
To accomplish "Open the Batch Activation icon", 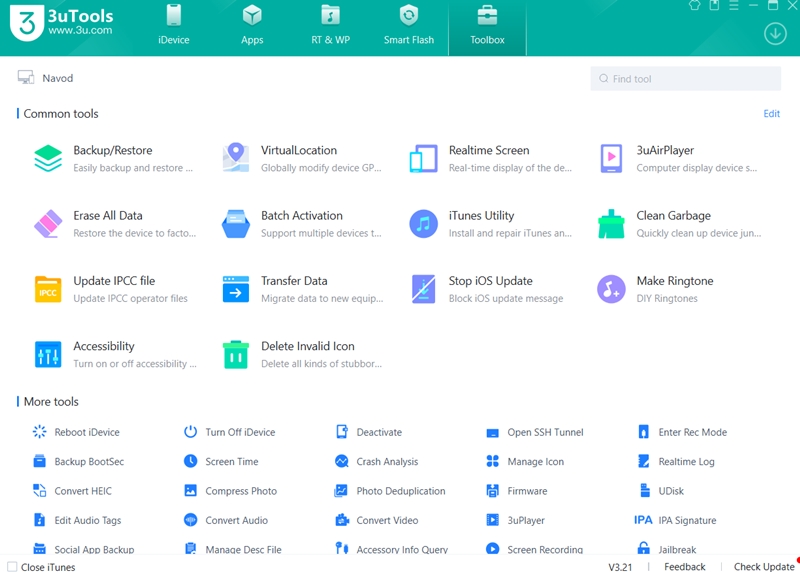I will [236, 223].
